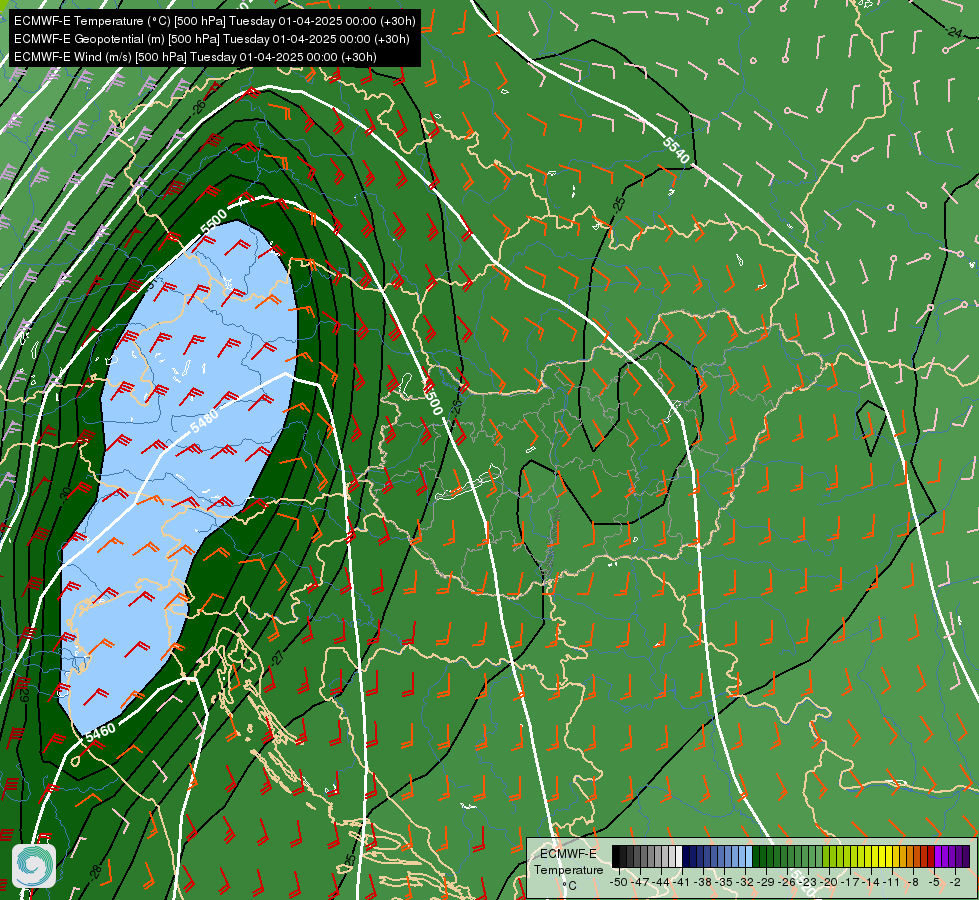Click the -47 legend tick value
This screenshot has width=979, height=900.
click(640, 882)
